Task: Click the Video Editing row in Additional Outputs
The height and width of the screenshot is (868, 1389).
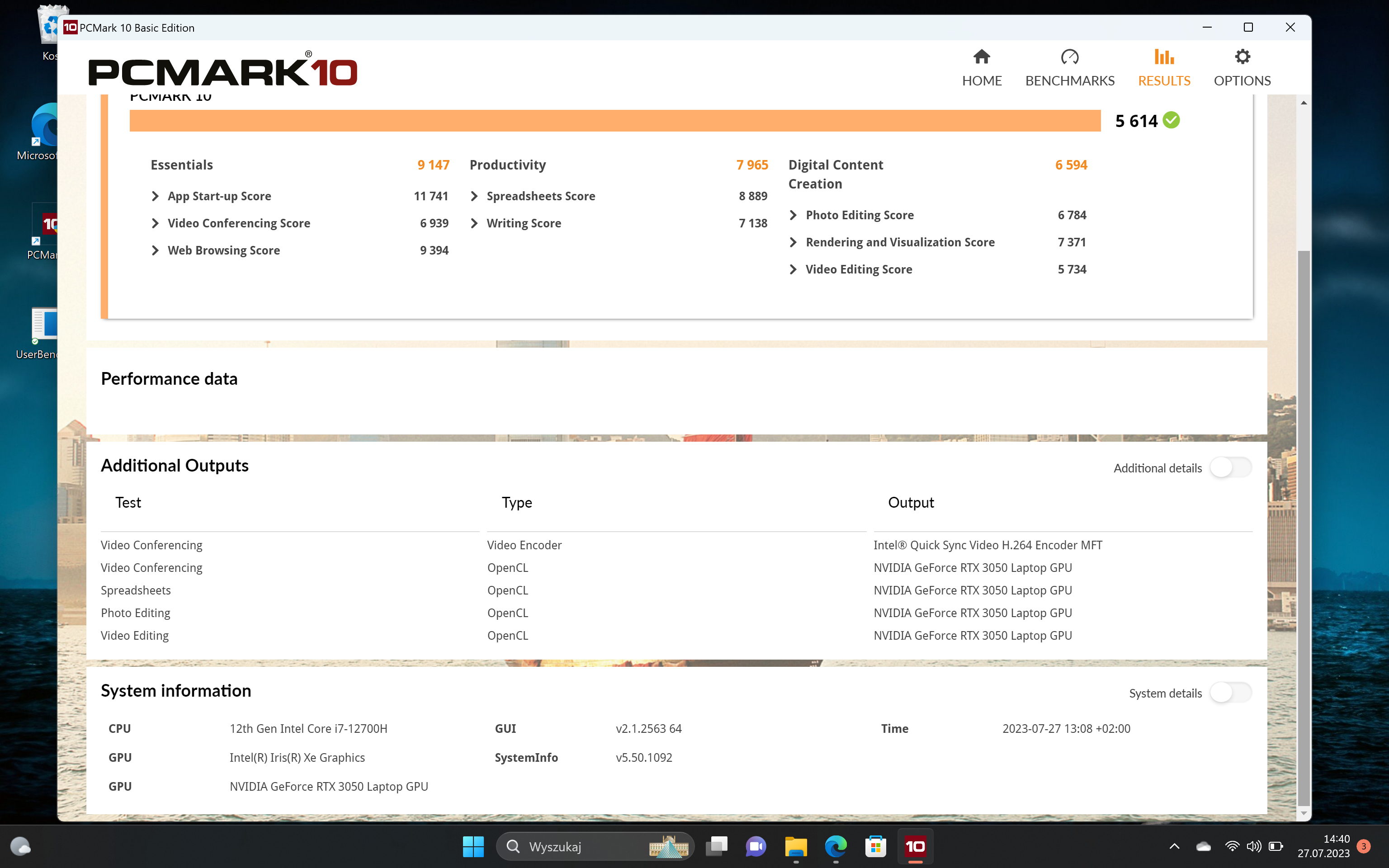Action: pos(676,636)
